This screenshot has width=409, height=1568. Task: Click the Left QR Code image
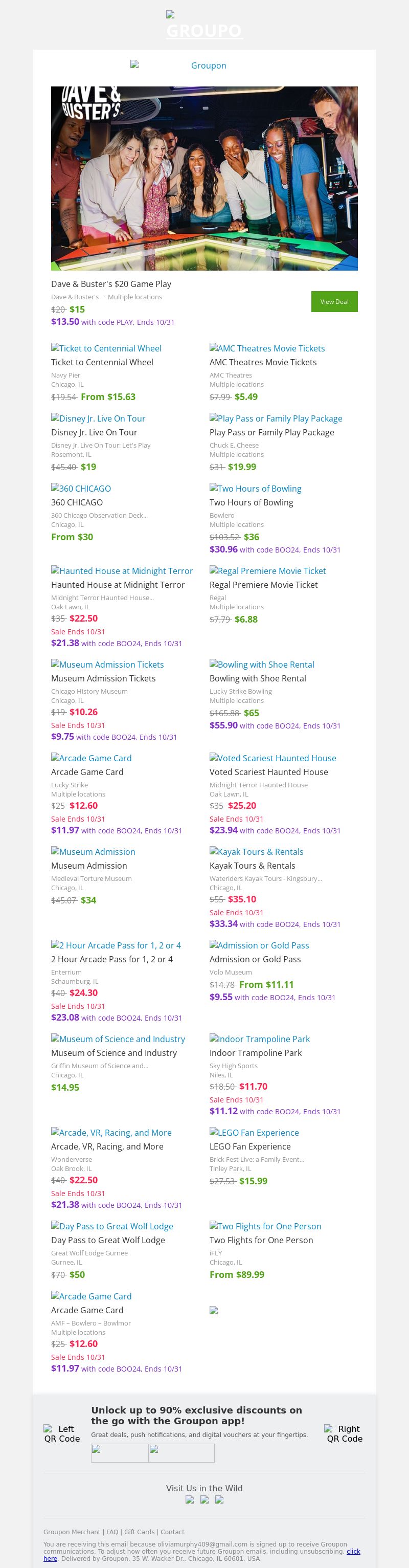[x=61, y=1433]
